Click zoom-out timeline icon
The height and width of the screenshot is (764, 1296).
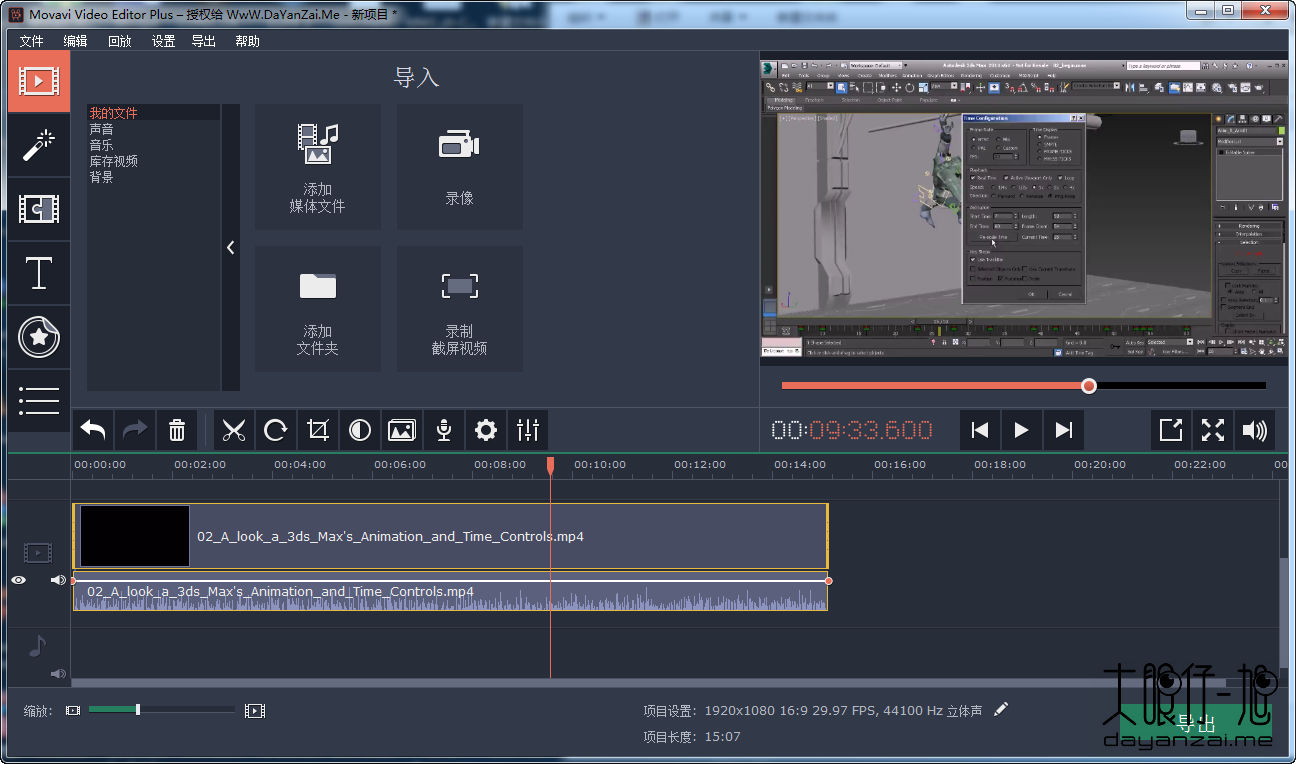[x=72, y=710]
